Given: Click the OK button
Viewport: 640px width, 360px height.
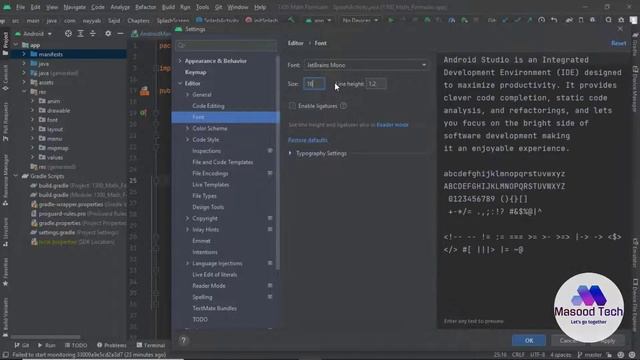Looking at the screenshot, I should pyautogui.click(x=529, y=340).
